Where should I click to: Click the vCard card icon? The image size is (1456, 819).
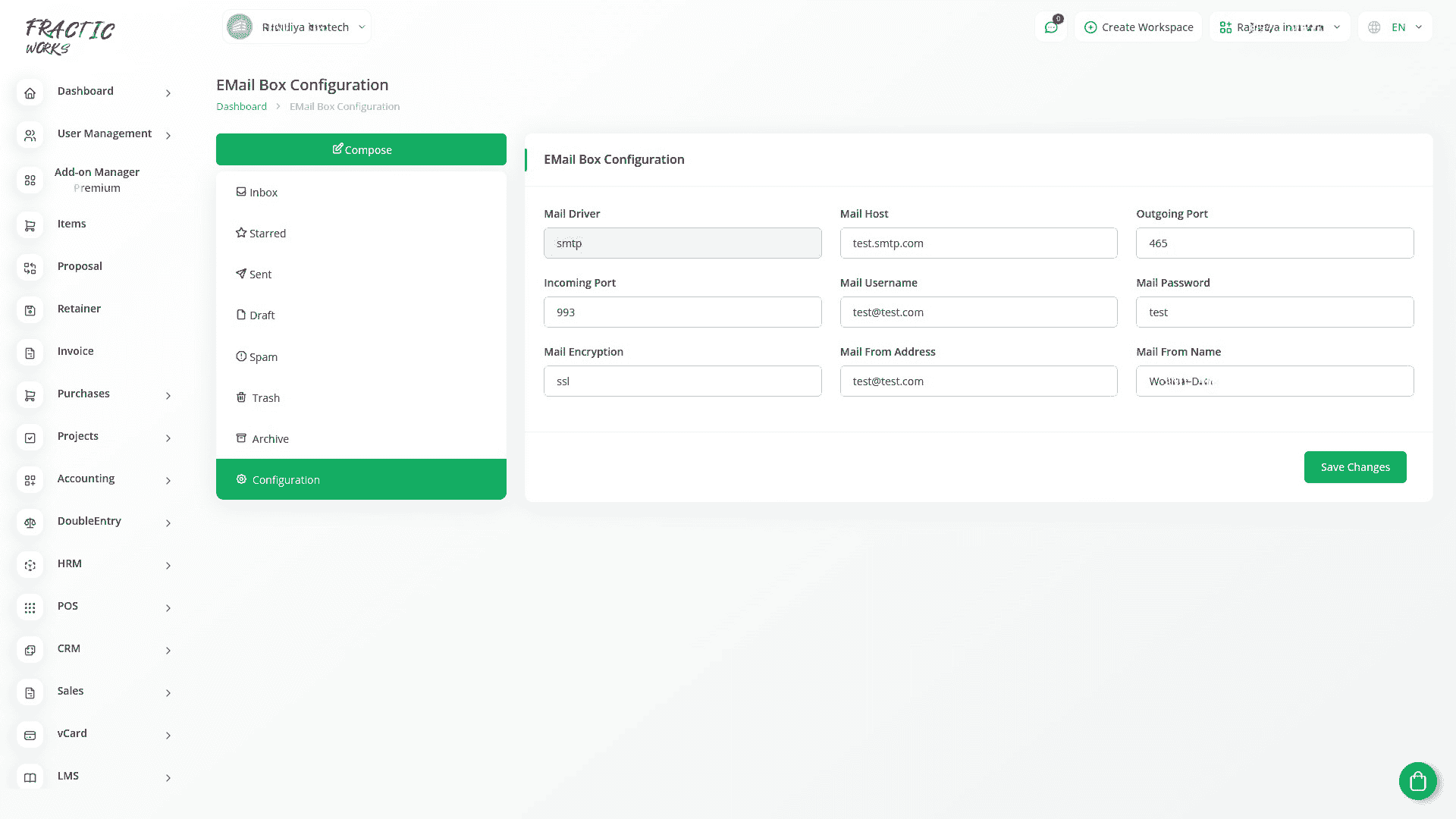pyautogui.click(x=30, y=735)
